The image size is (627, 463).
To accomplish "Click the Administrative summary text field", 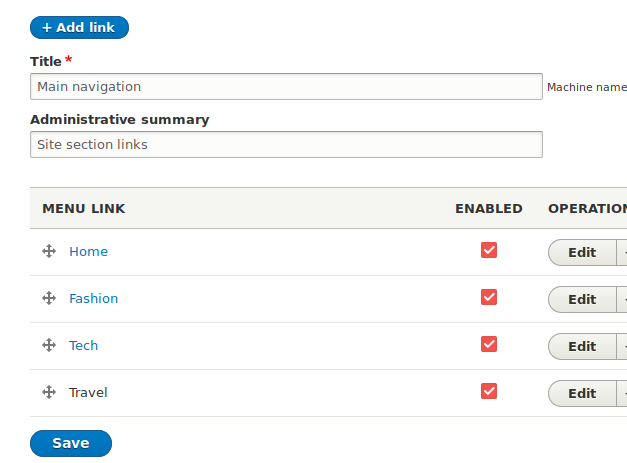I will coord(286,145).
